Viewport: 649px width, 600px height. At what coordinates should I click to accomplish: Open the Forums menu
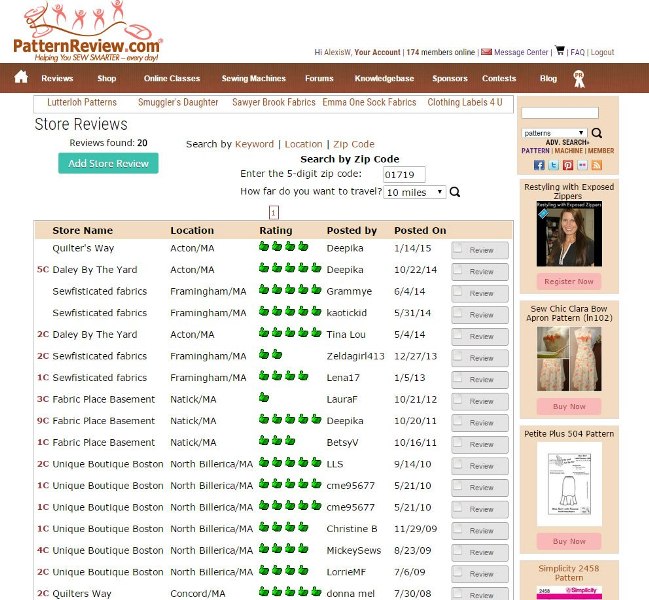tap(319, 78)
